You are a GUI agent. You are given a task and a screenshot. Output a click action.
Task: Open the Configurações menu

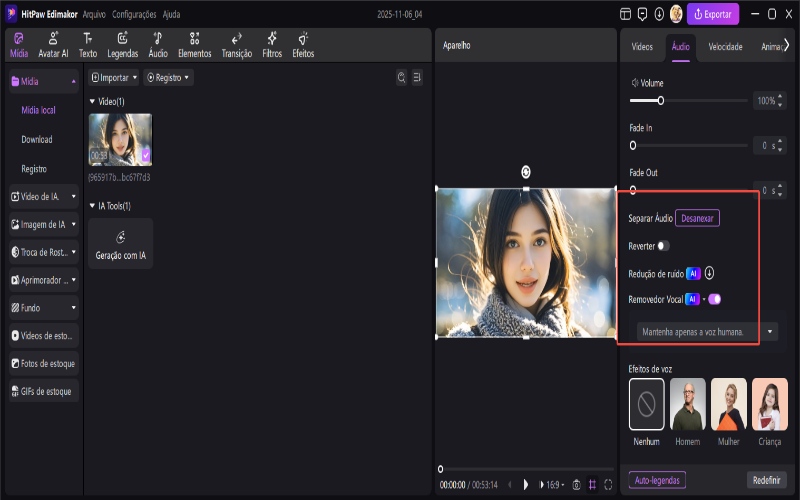pyautogui.click(x=133, y=15)
